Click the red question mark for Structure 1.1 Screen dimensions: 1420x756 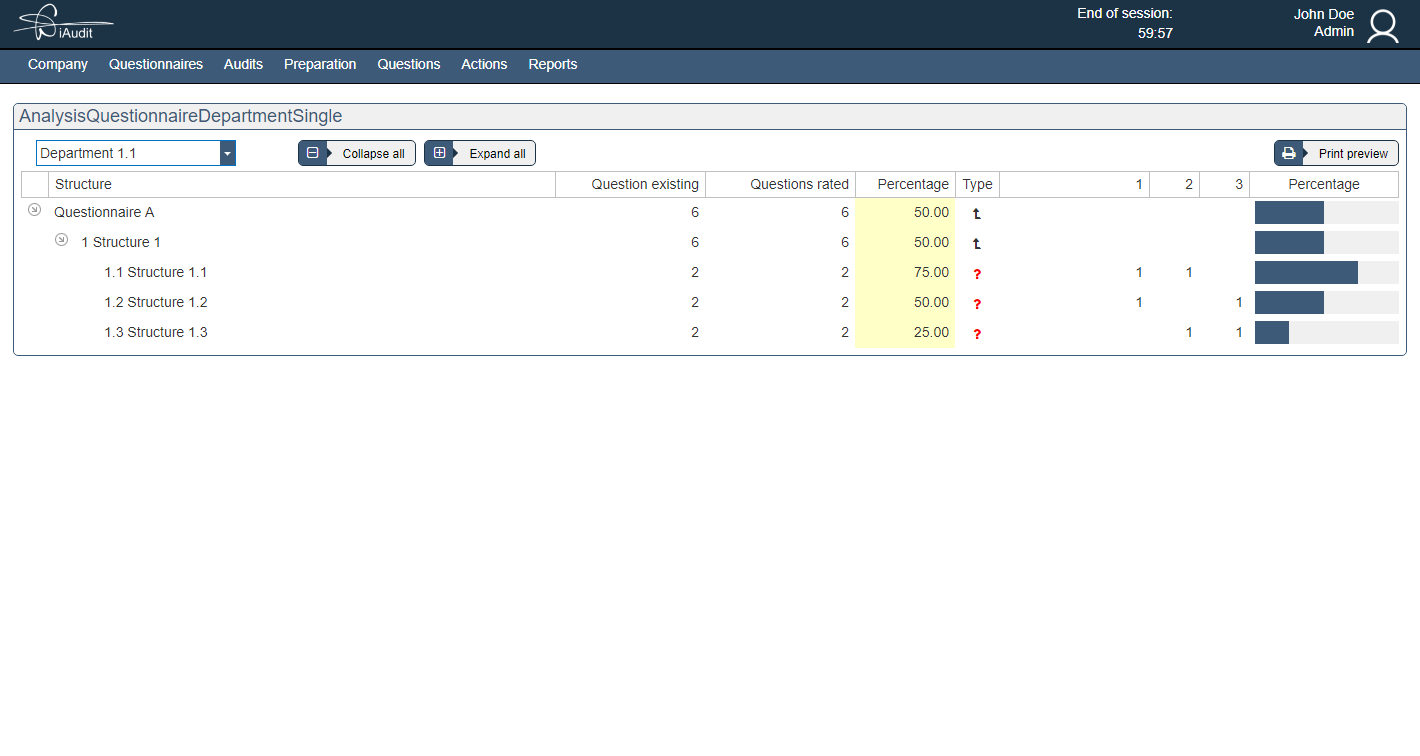point(977,273)
